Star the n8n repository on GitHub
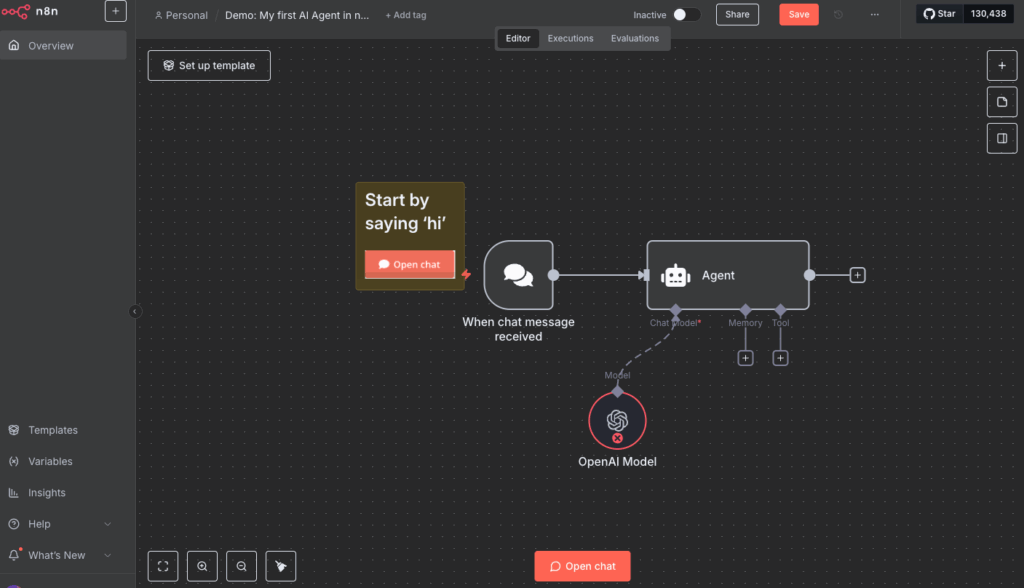 click(x=939, y=14)
